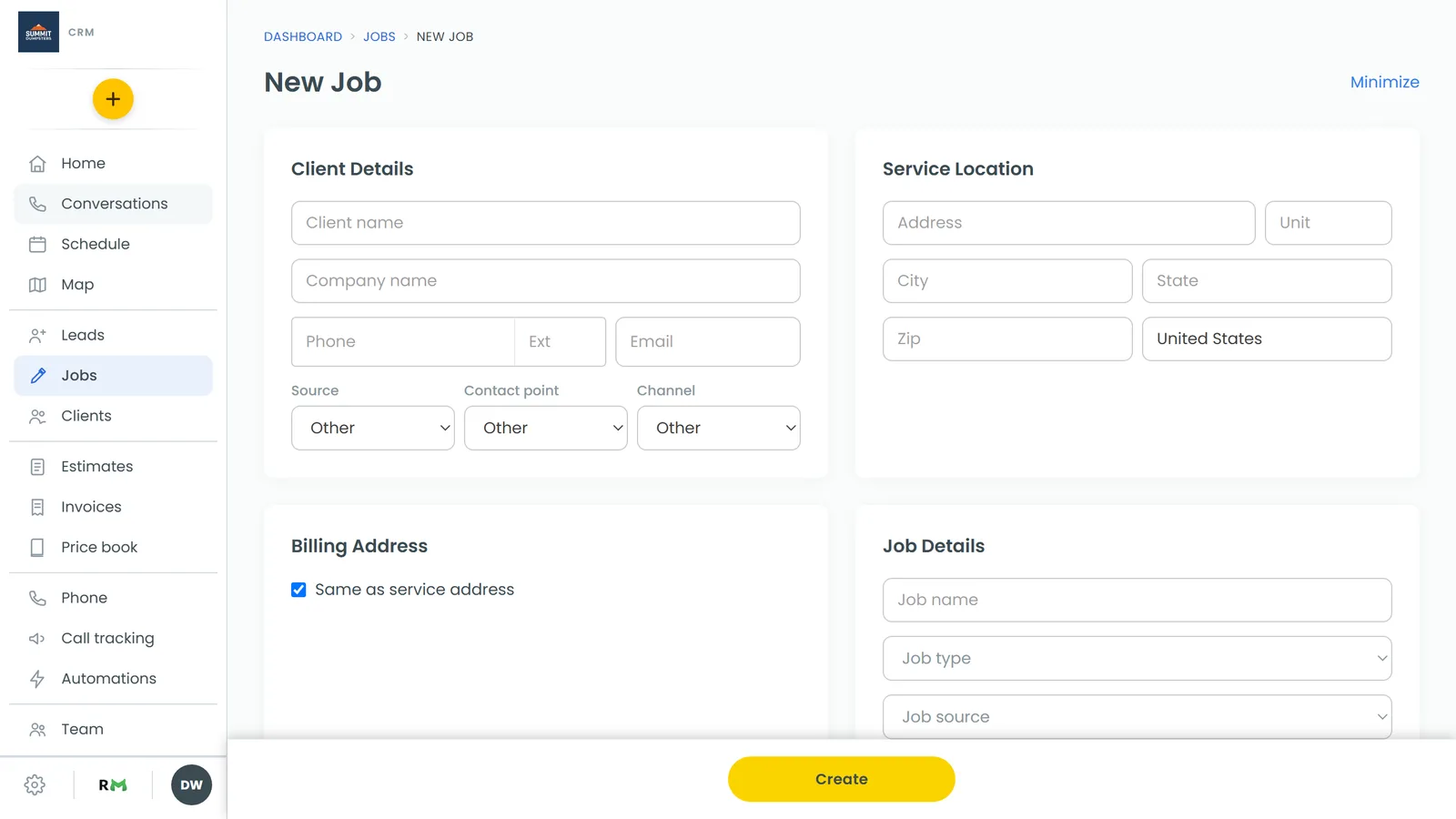Click the Jobs pencil icon
1456x819 pixels.
point(37,376)
